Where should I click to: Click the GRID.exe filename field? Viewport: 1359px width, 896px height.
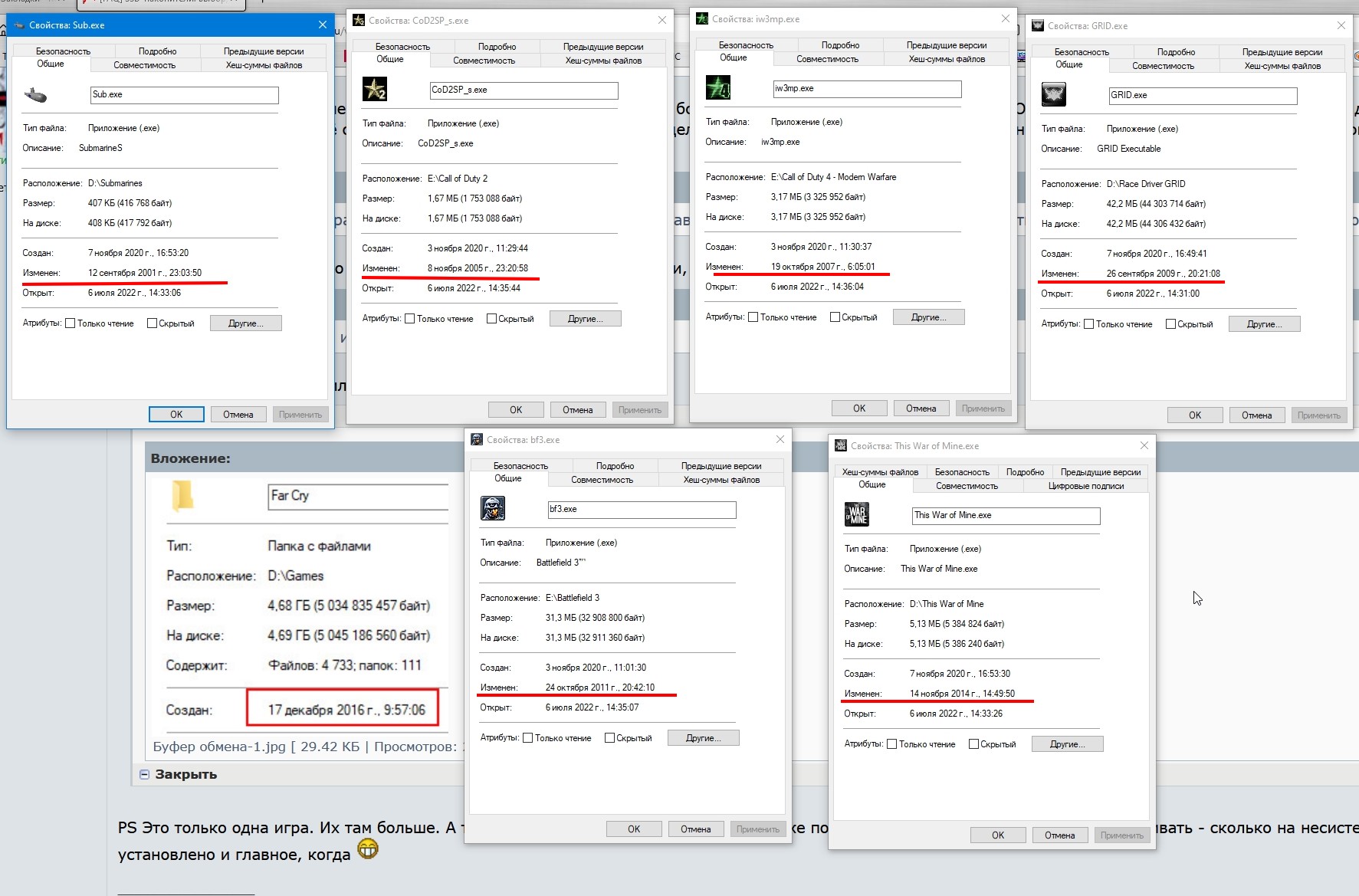point(1203,96)
